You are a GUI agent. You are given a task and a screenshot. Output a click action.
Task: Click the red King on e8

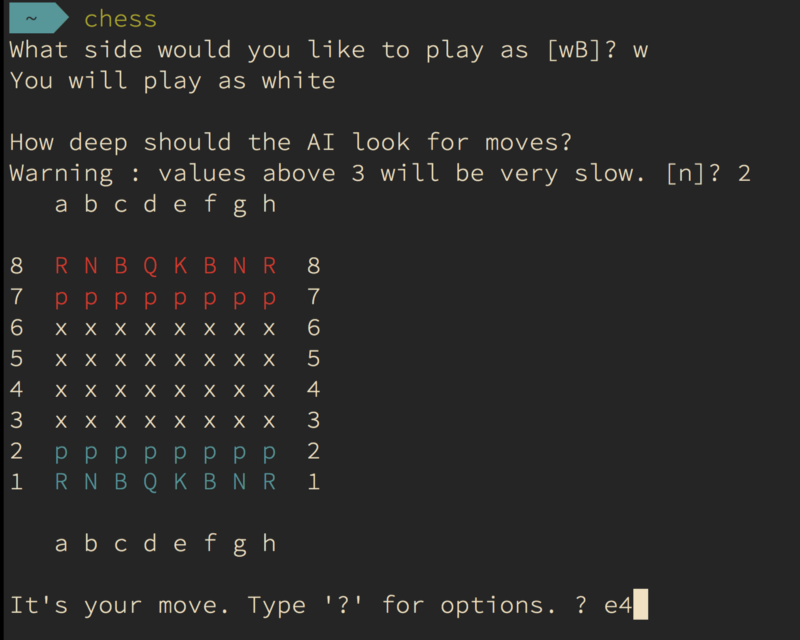[x=180, y=266]
